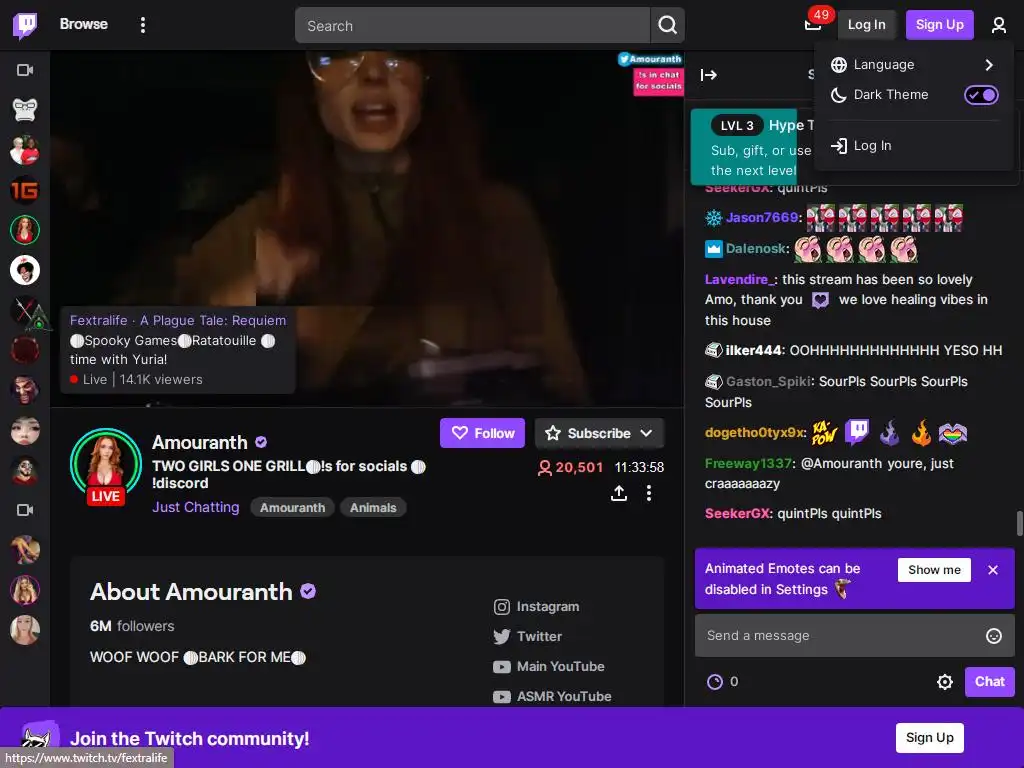This screenshot has width=1024, height=768.
Task: Click the chat scrollbar thumb
Action: click(x=1019, y=524)
